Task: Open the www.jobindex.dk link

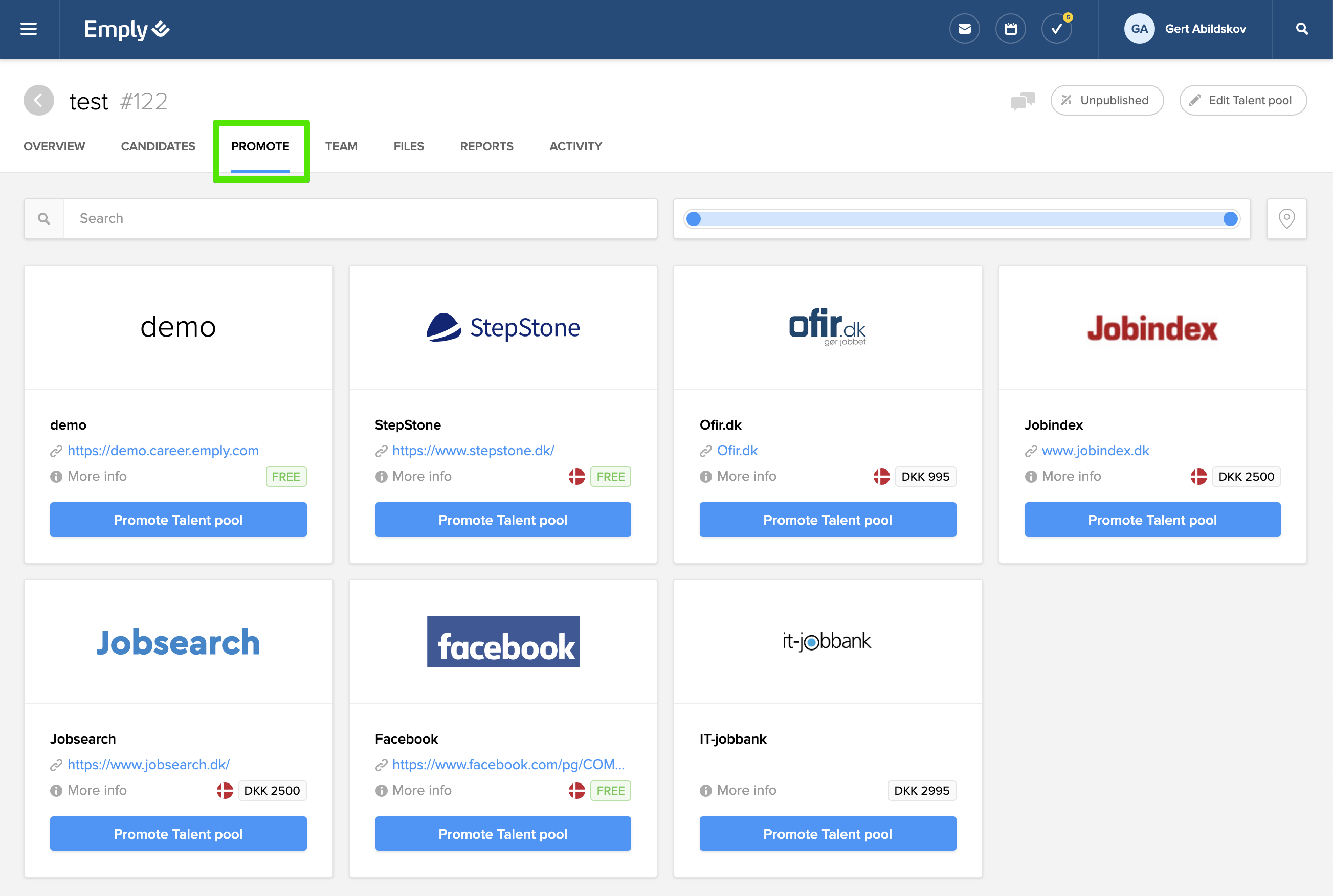Action: pos(1095,451)
